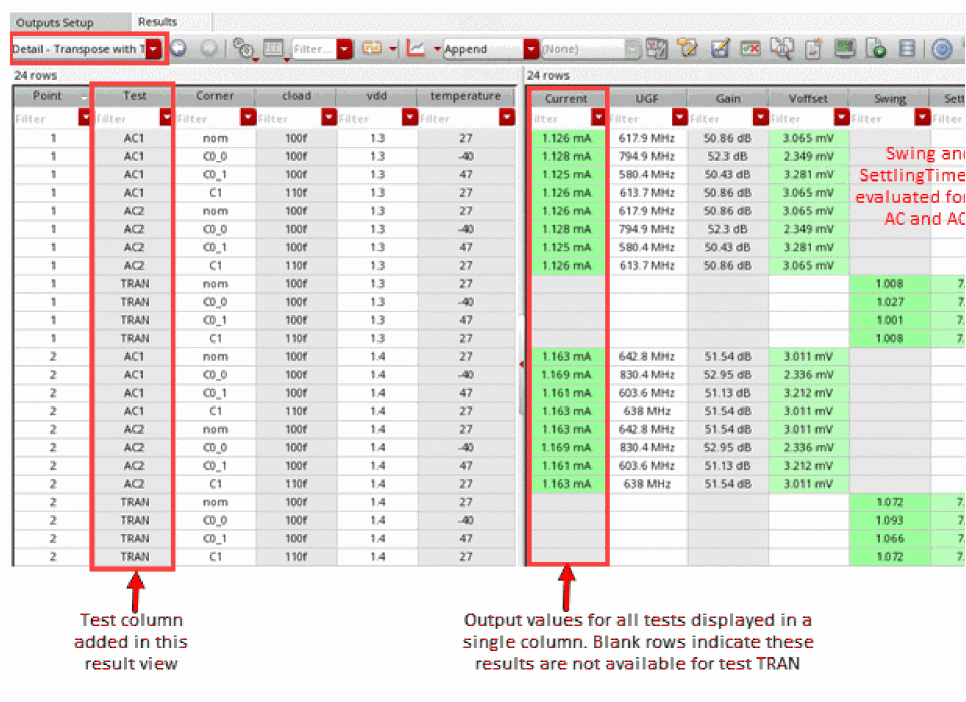Sort by the UGF column header

(647, 99)
